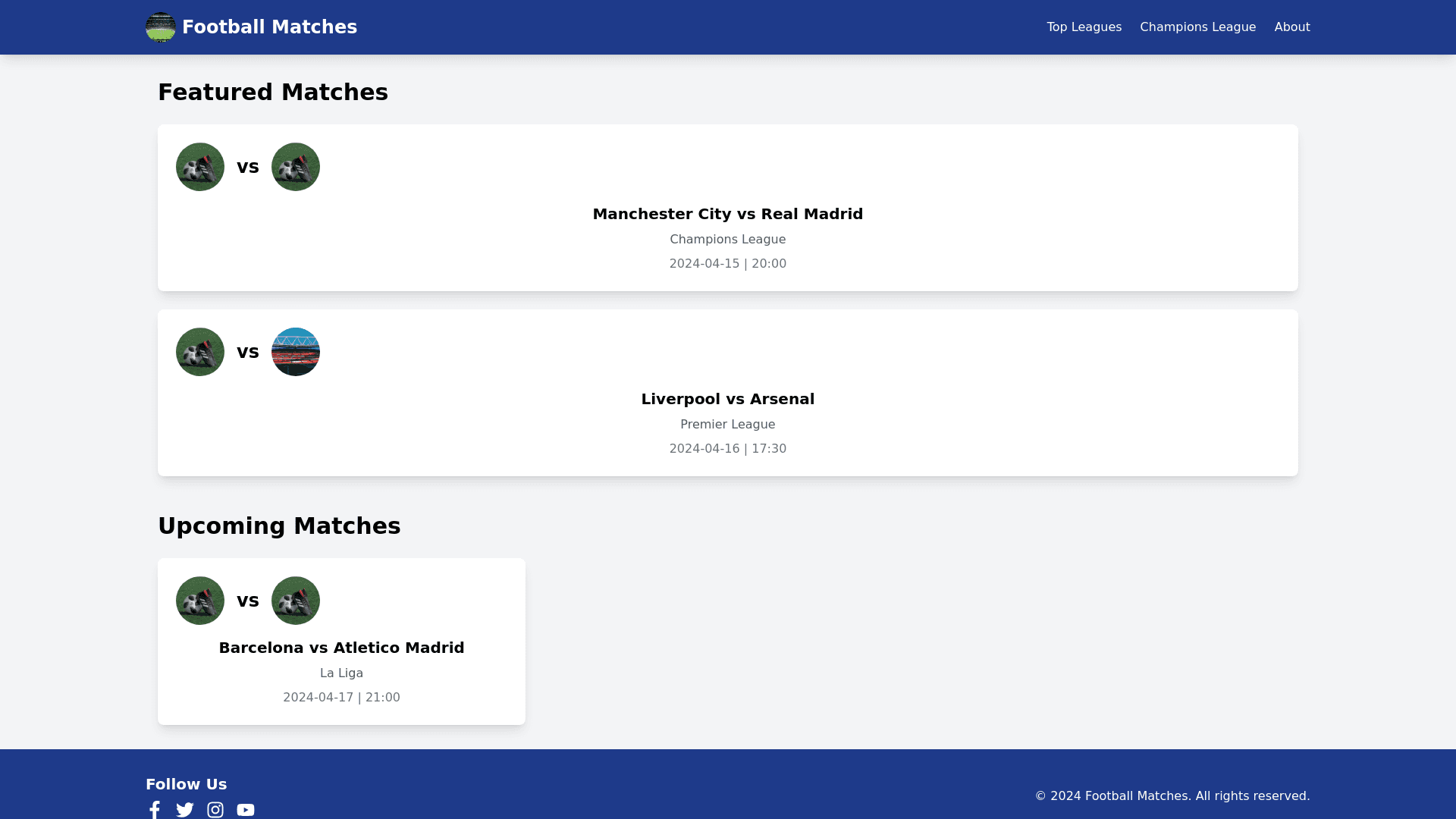The image size is (1456, 819).
Task: Click the Football Matches site title
Action: pos(269,27)
